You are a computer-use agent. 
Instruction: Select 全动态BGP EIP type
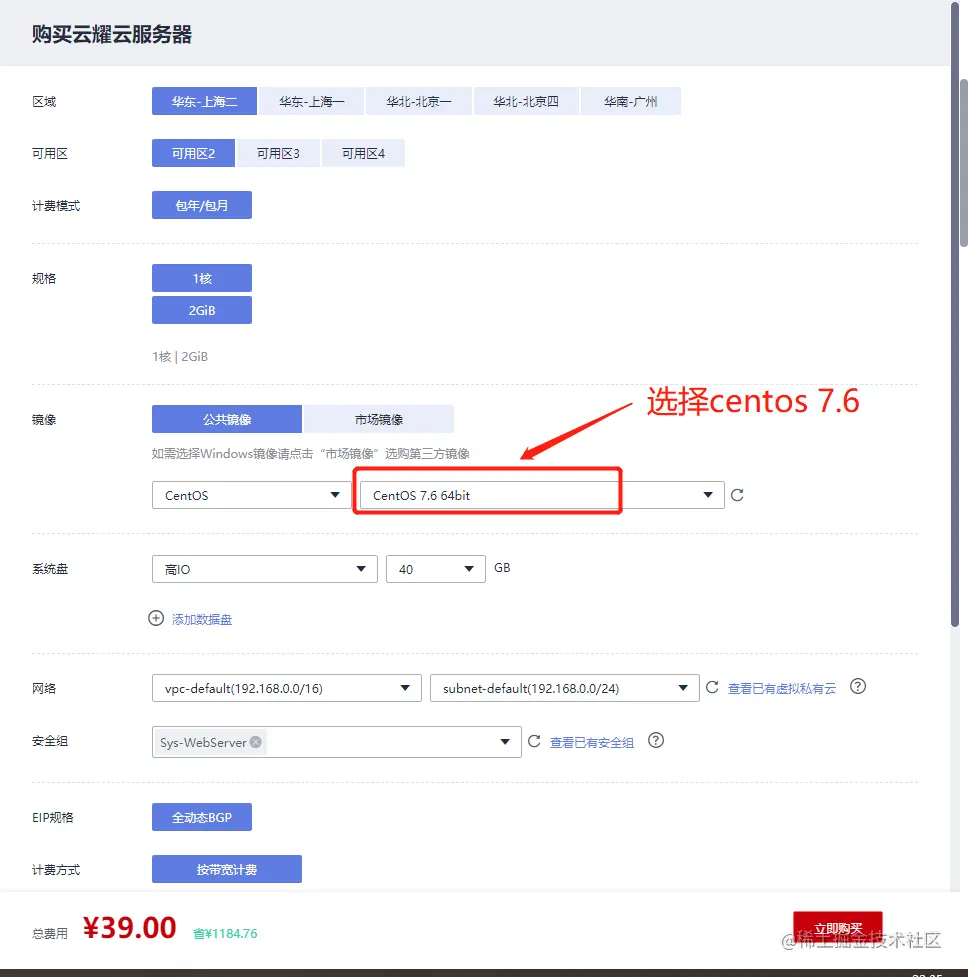point(202,817)
